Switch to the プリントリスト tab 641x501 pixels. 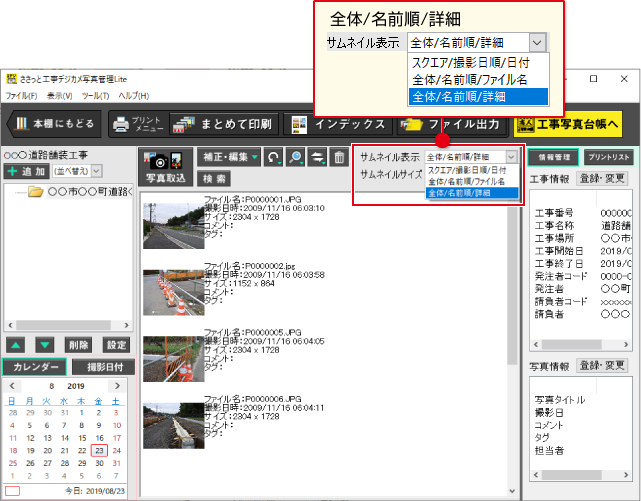[607, 157]
